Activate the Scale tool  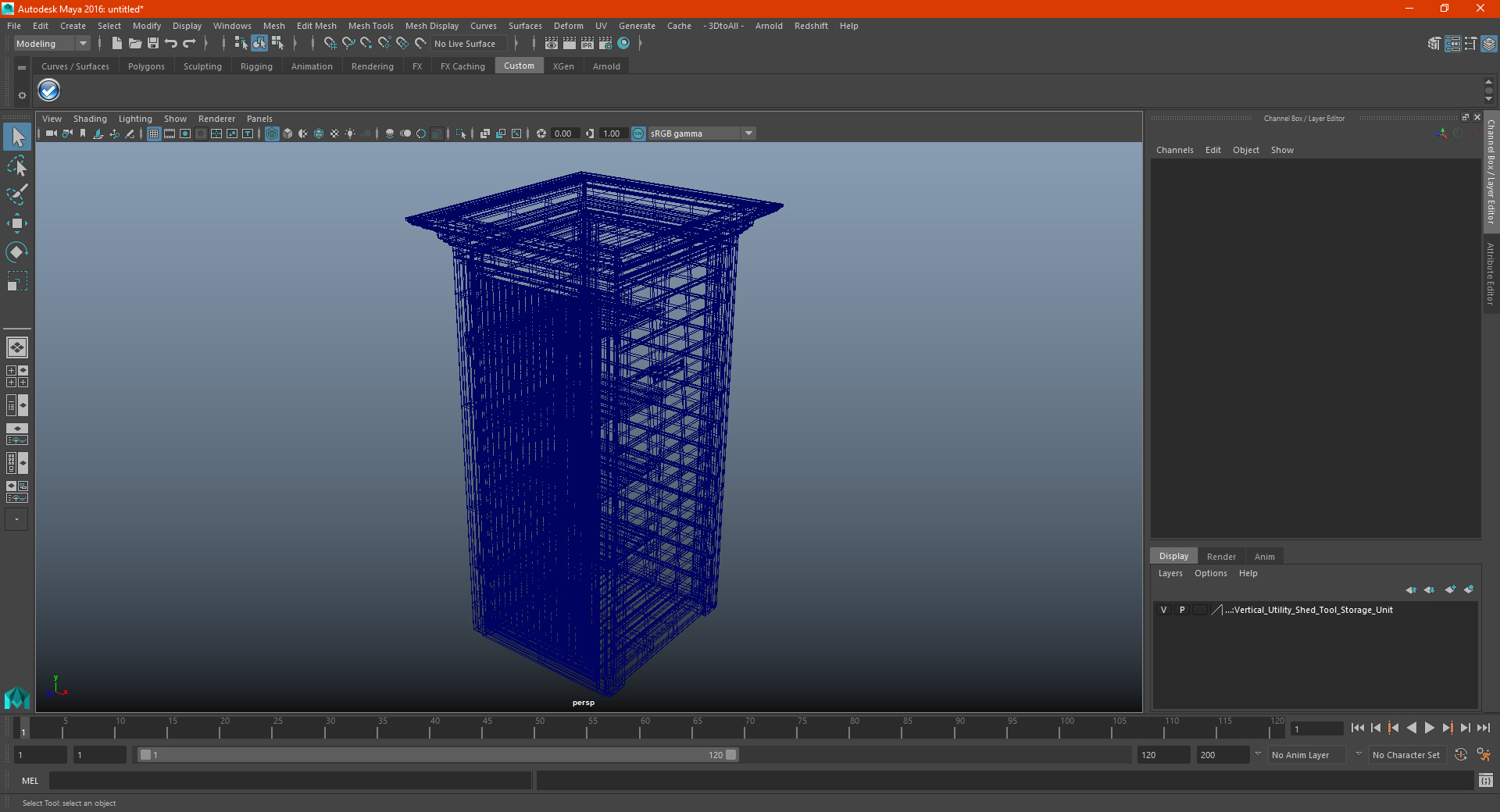[x=16, y=281]
